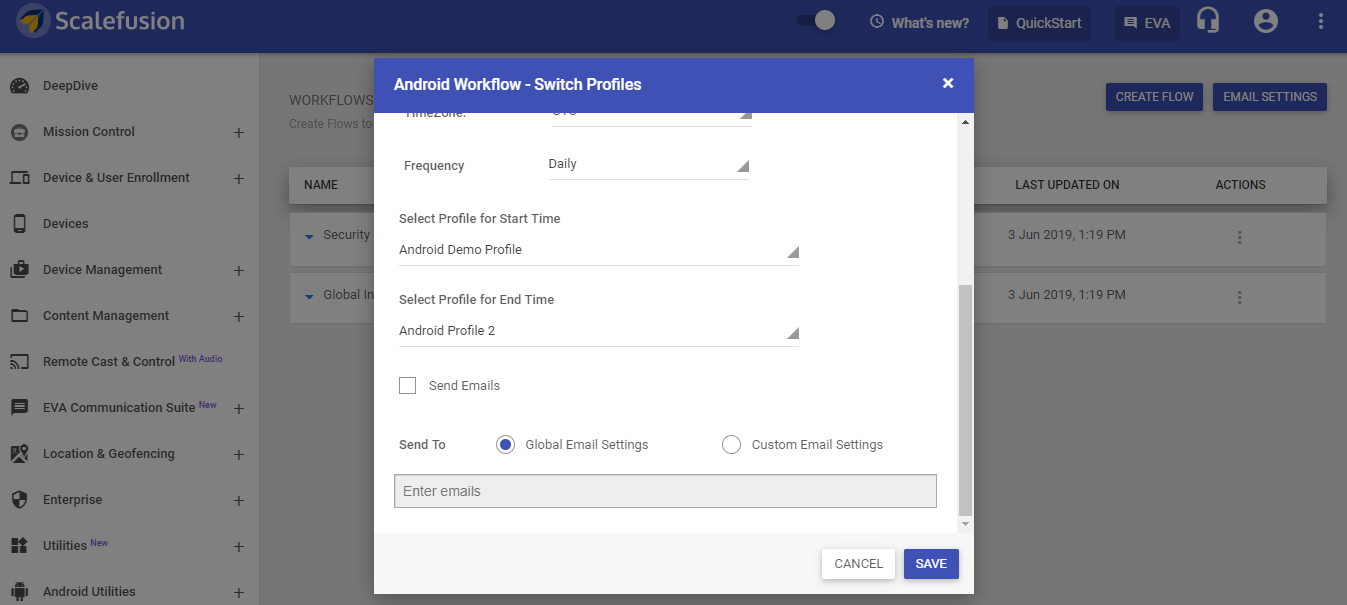Expand Content Management plus sign

pos(239,316)
